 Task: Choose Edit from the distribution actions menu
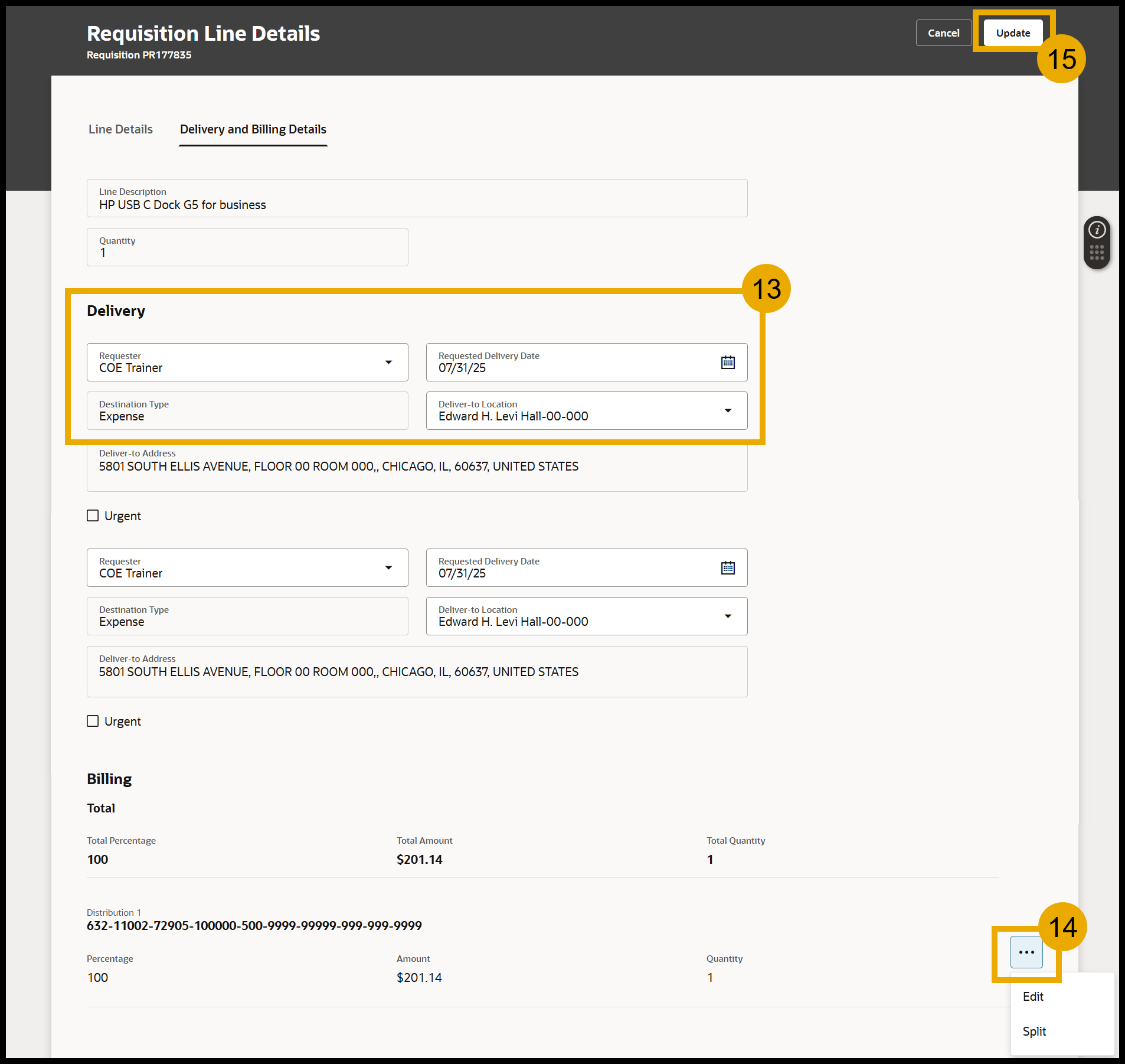coord(1033,997)
